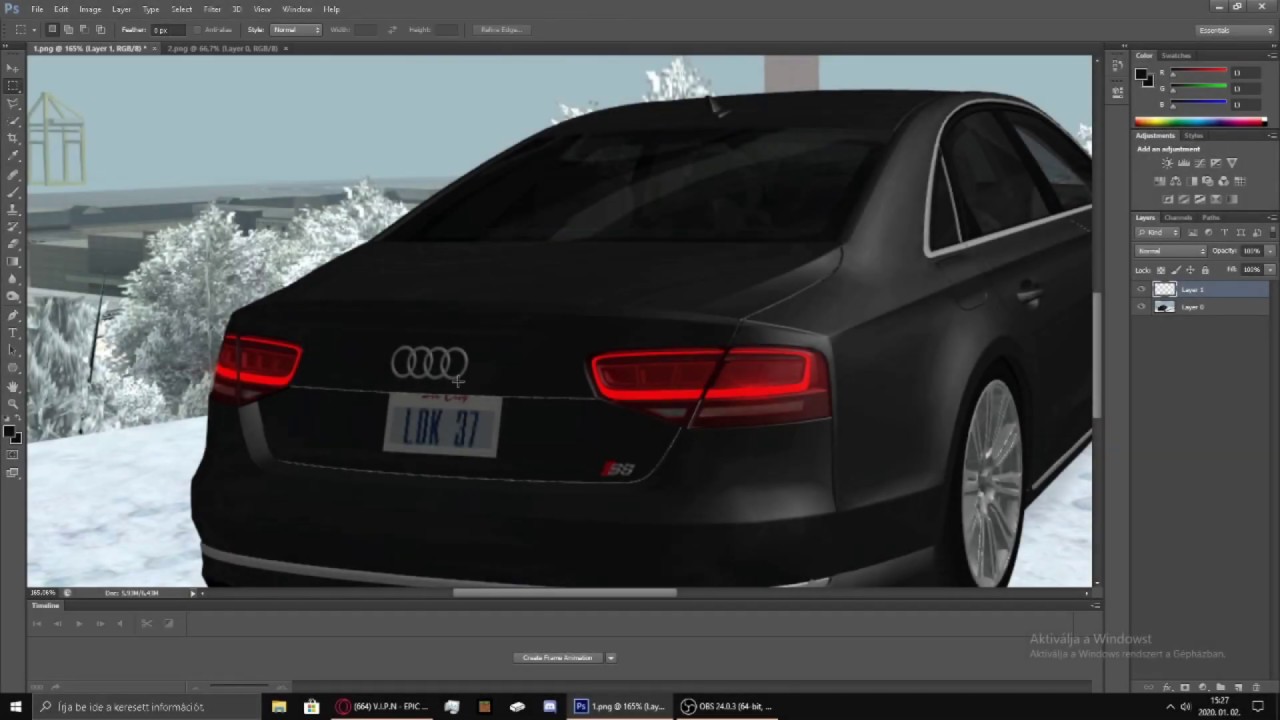Select the Move tool
1280x720 pixels.
point(14,68)
